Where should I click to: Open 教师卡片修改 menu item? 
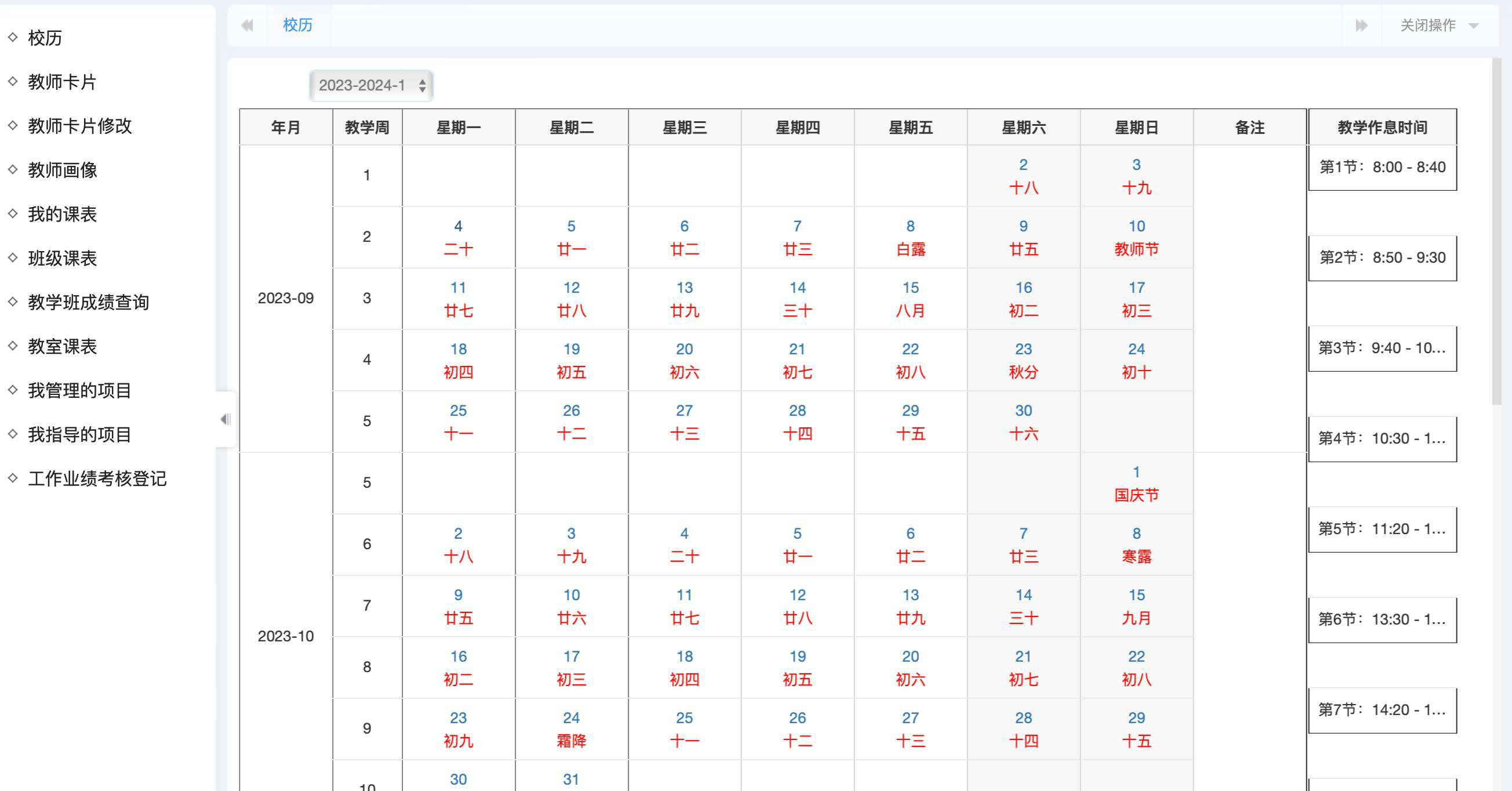[80, 126]
